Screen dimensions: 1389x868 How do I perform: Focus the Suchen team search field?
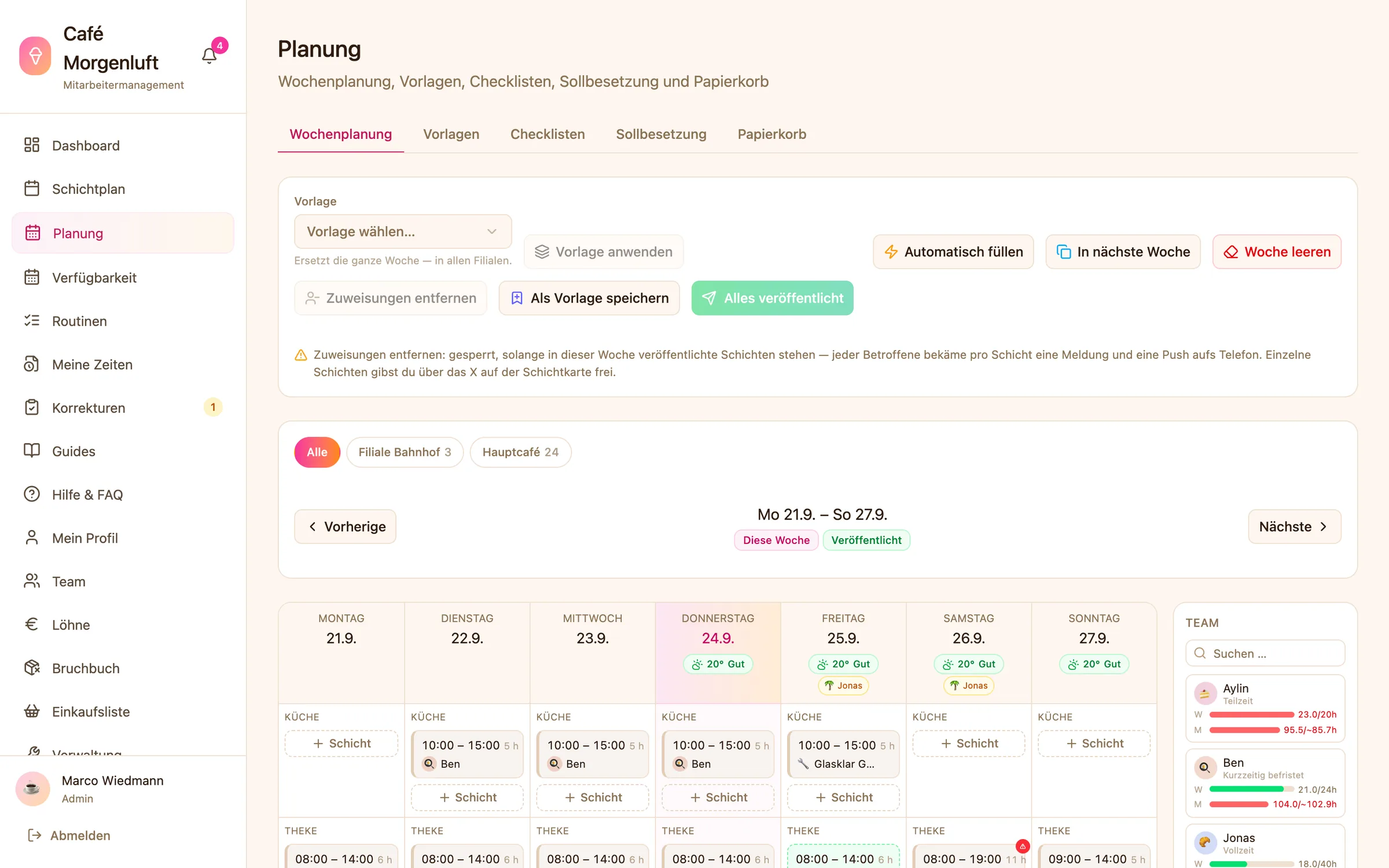pyautogui.click(x=1265, y=653)
